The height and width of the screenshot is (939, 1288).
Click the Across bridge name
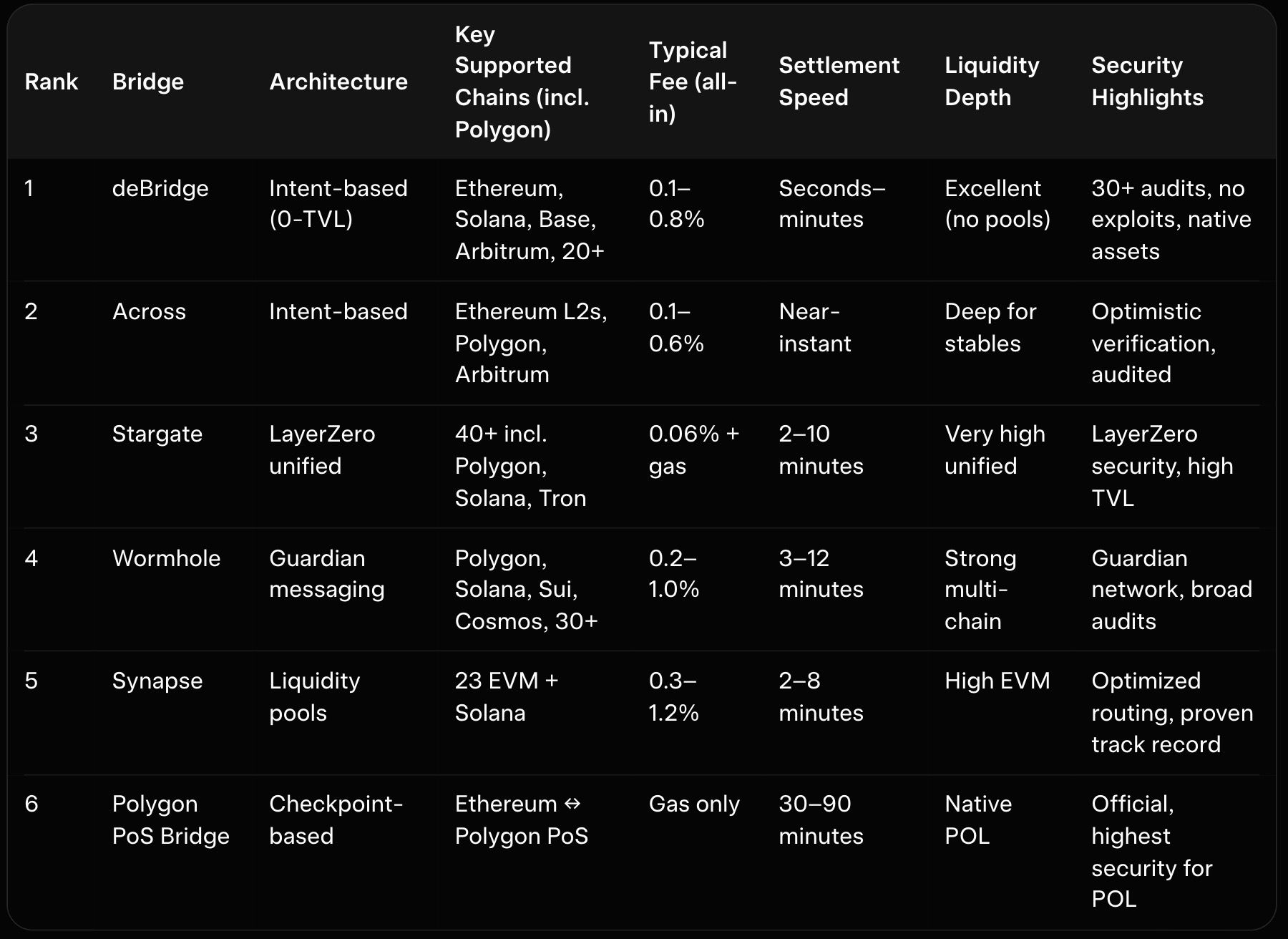pyautogui.click(x=149, y=311)
